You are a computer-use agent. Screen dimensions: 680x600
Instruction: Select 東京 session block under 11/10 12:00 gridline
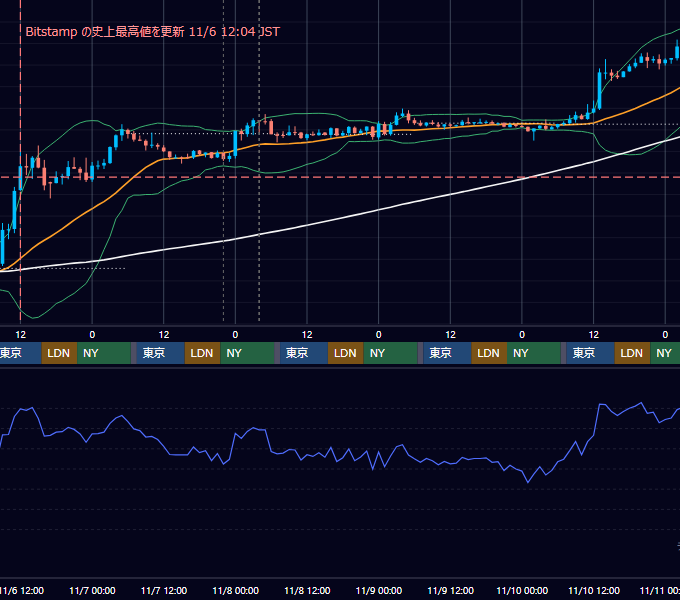590,353
